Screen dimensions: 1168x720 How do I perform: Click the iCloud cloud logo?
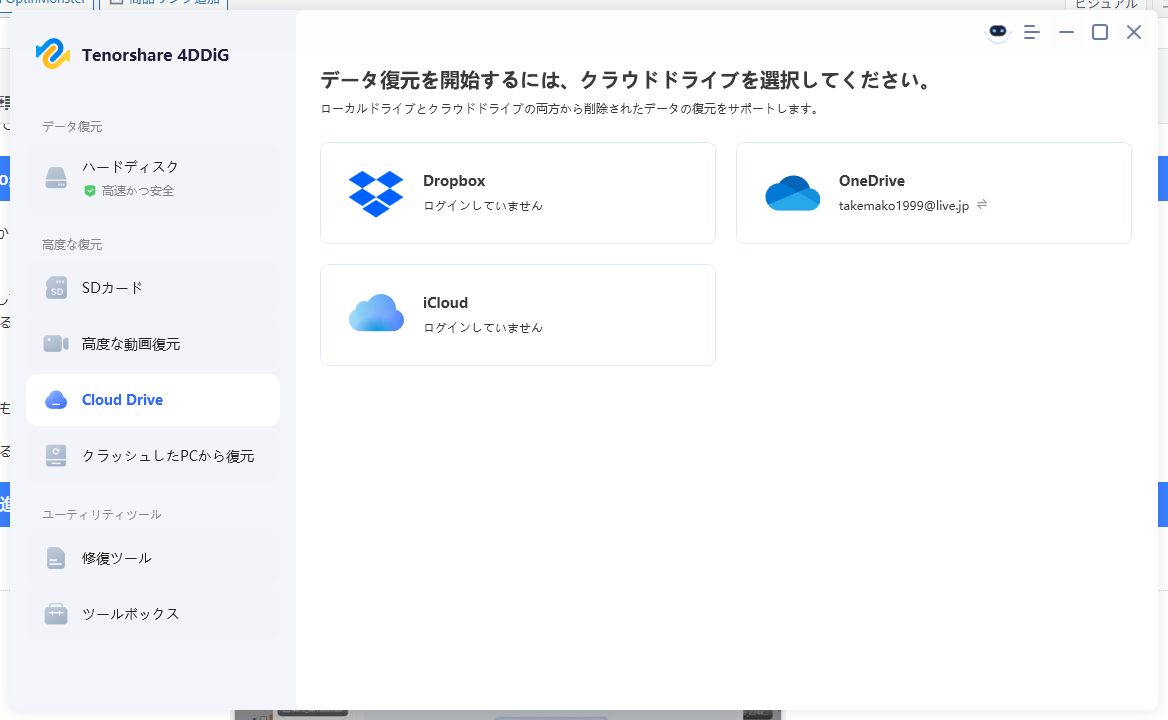tap(376, 314)
